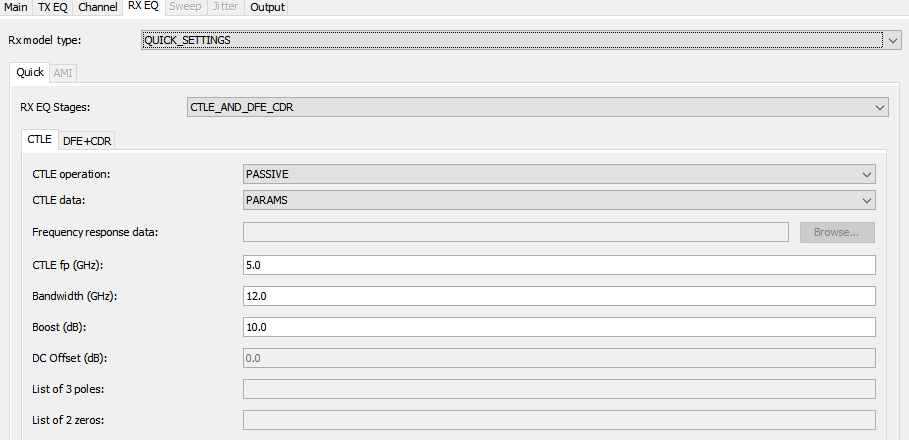
Task: Click the Frequency response data field
Action: (517, 232)
